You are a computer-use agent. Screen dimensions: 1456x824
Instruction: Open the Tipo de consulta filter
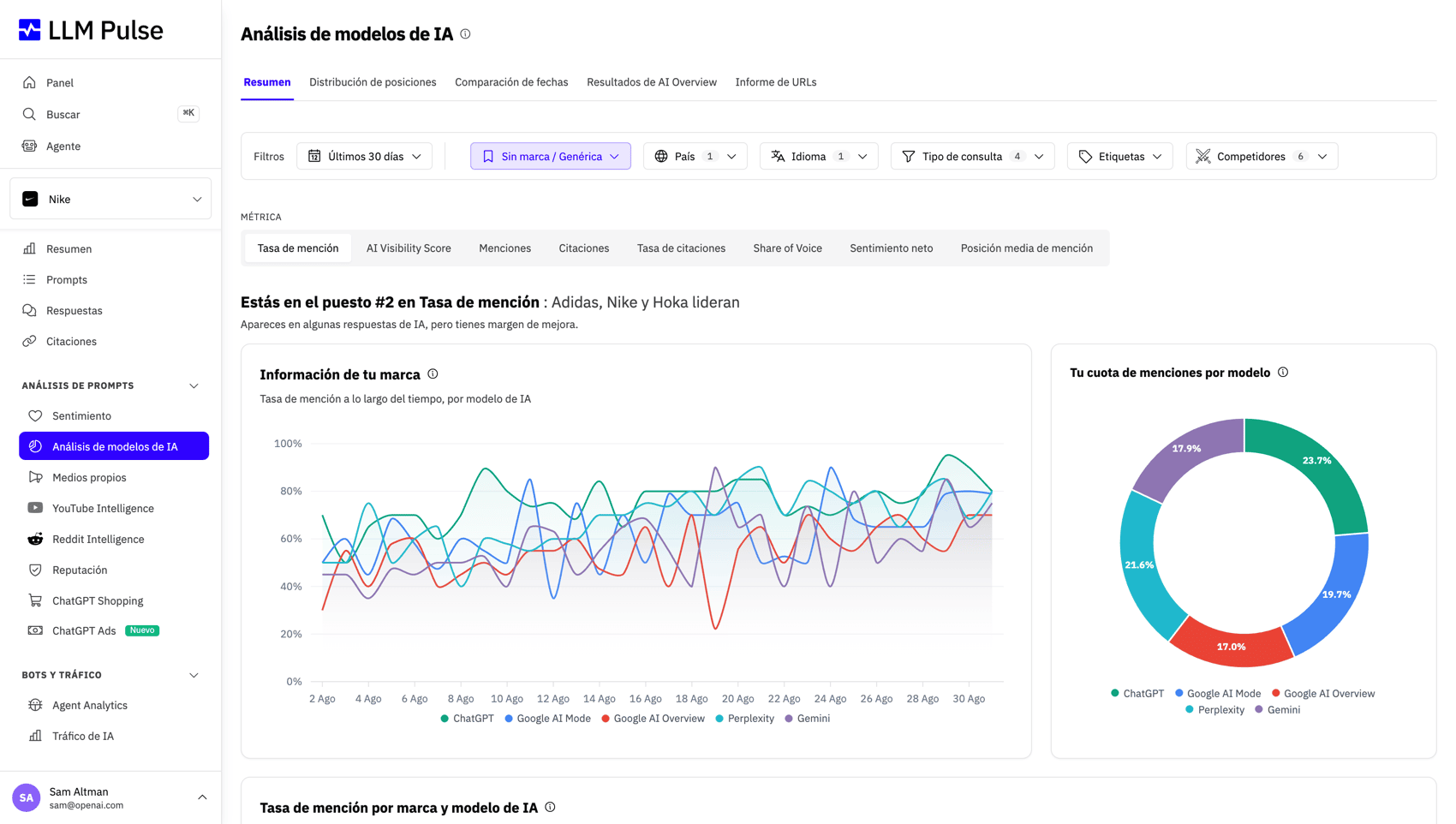tap(973, 156)
